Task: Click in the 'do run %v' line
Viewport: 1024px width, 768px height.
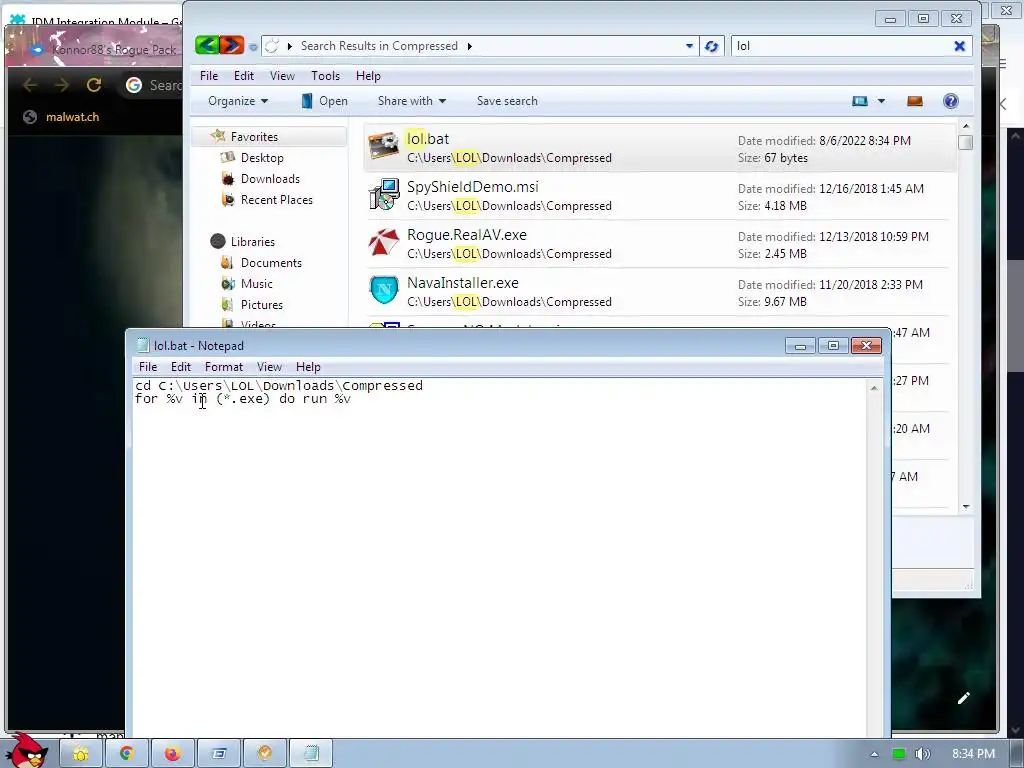Action: 243,398
